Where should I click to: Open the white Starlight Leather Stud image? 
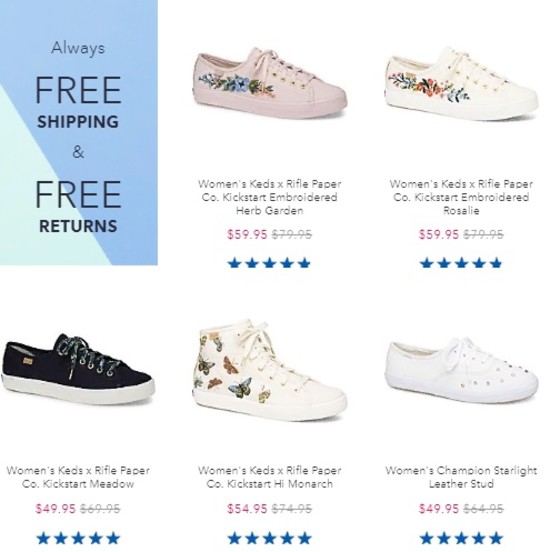pos(461,370)
